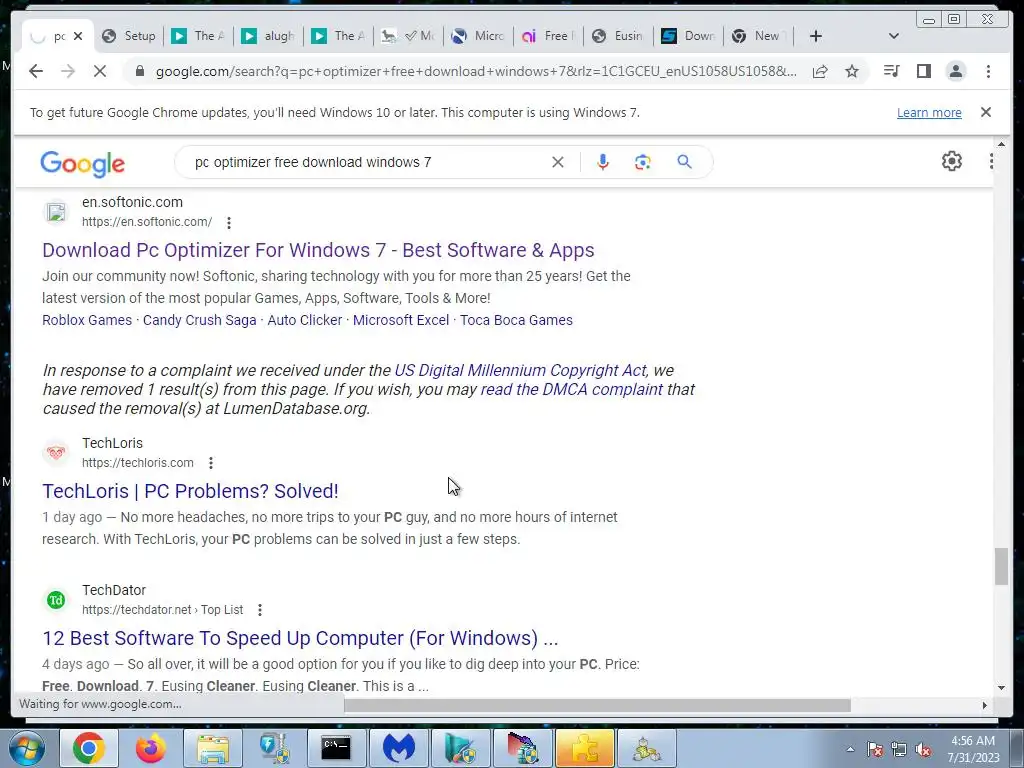Screen dimensions: 1024x768
Task: Open the Windows Start menu
Action: tap(26, 748)
